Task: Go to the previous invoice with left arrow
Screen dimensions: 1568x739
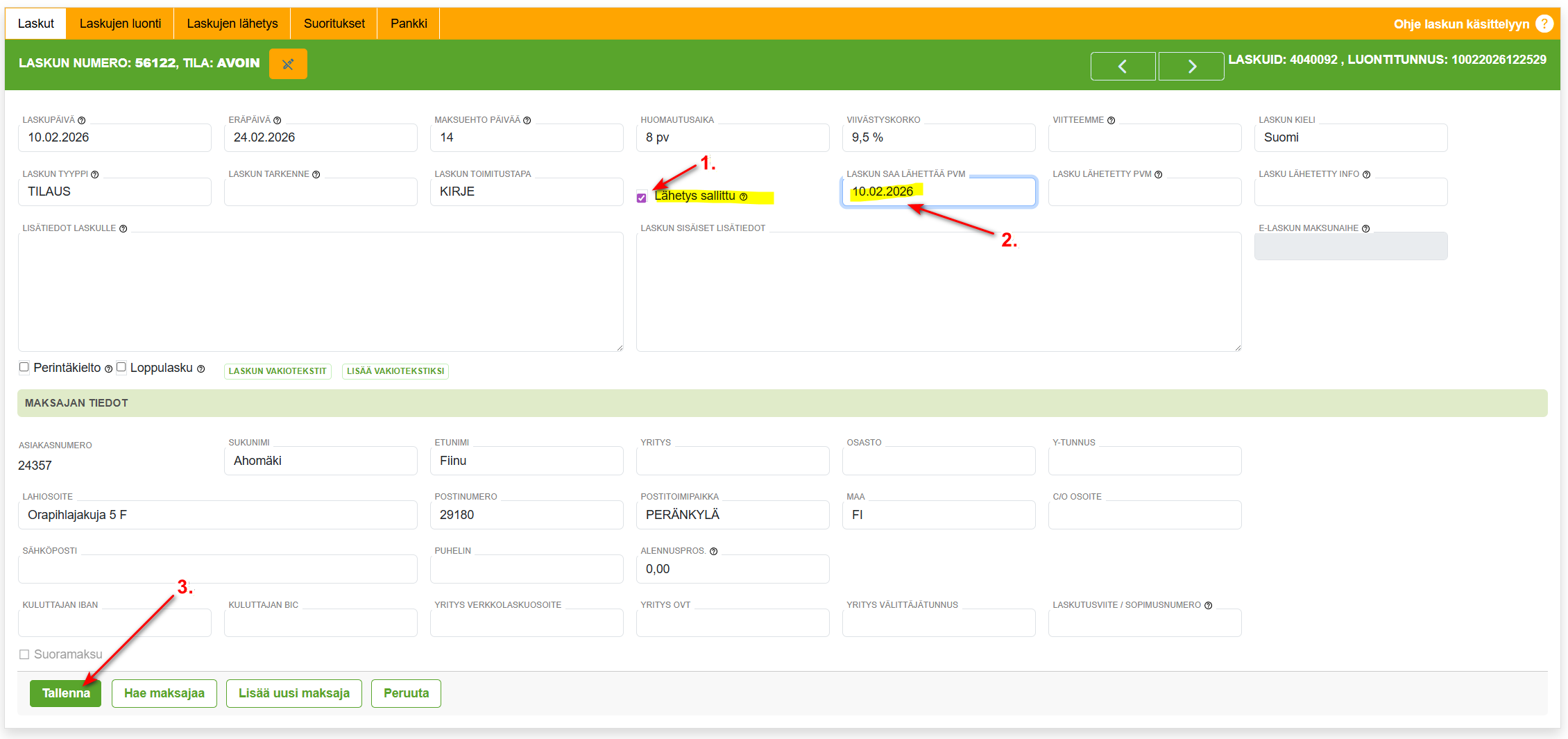Action: [x=1122, y=67]
